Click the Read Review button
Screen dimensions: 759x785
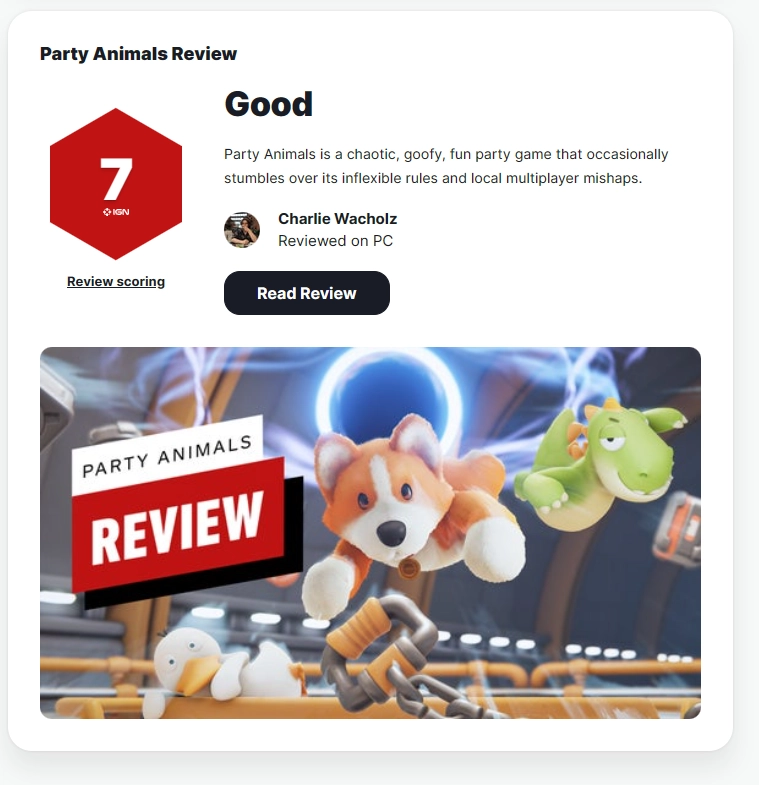(306, 293)
